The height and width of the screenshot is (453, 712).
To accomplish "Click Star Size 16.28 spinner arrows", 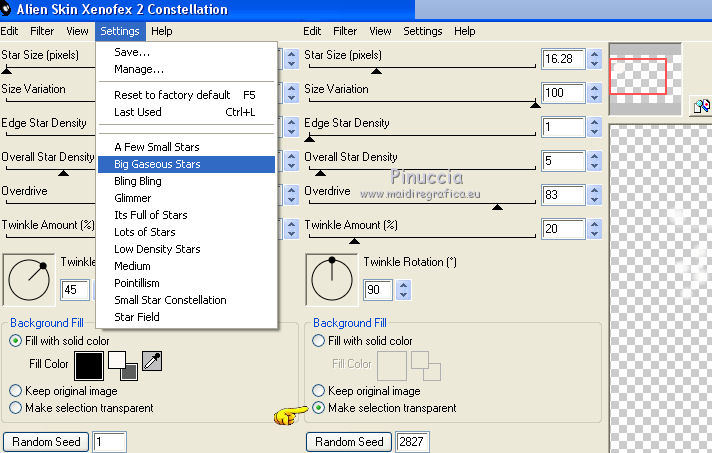I will click(x=595, y=60).
